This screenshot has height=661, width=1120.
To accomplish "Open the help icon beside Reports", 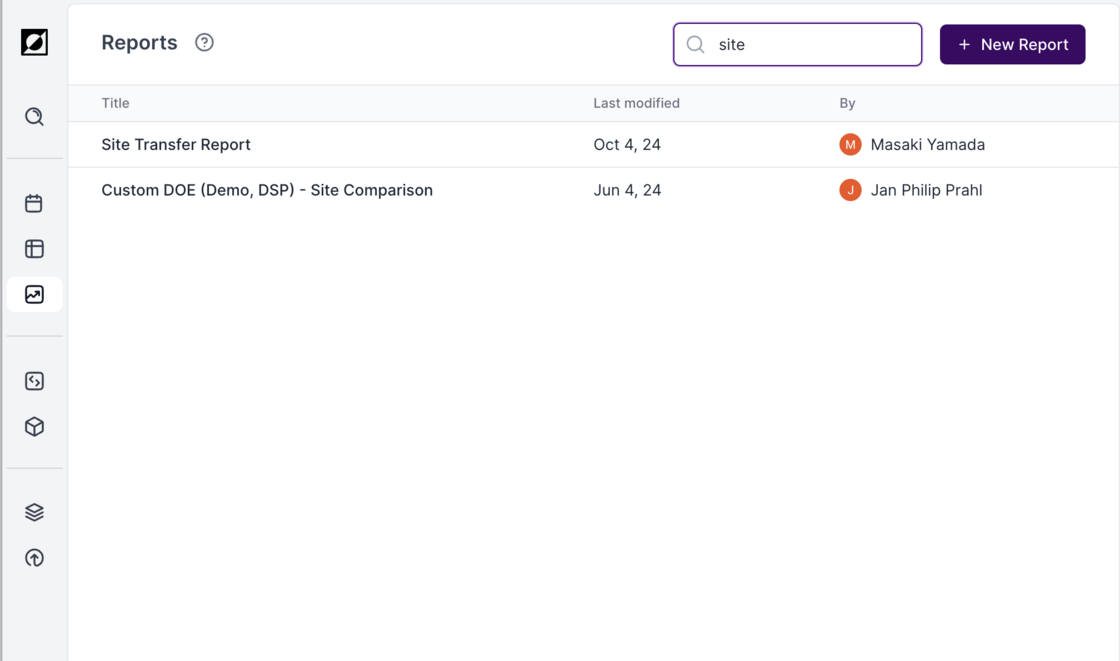I will pos(204,43).
